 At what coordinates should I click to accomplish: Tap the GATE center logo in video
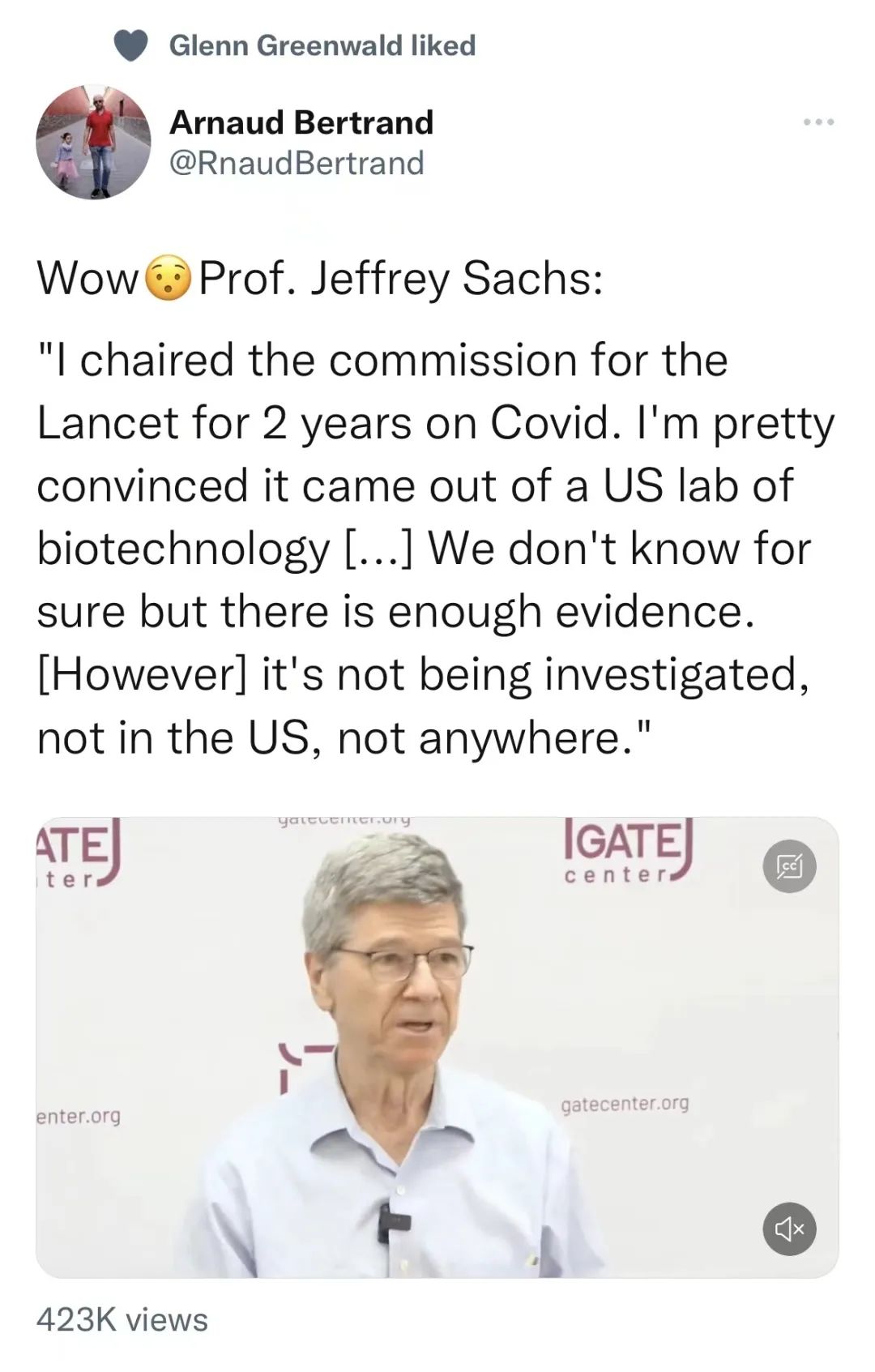point(626,851)
